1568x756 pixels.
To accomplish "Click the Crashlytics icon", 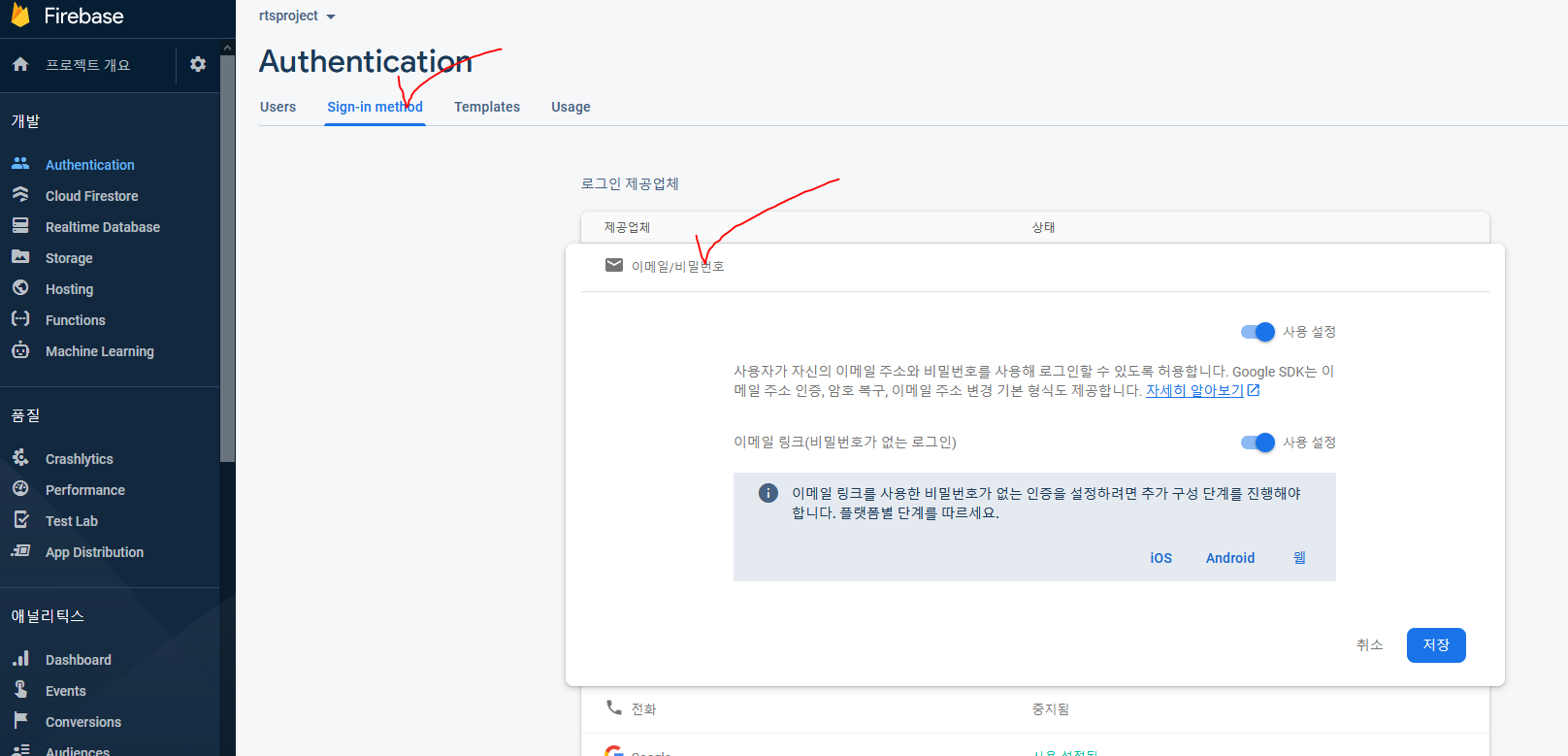I will pyautogui.click(x=20, y=457).
